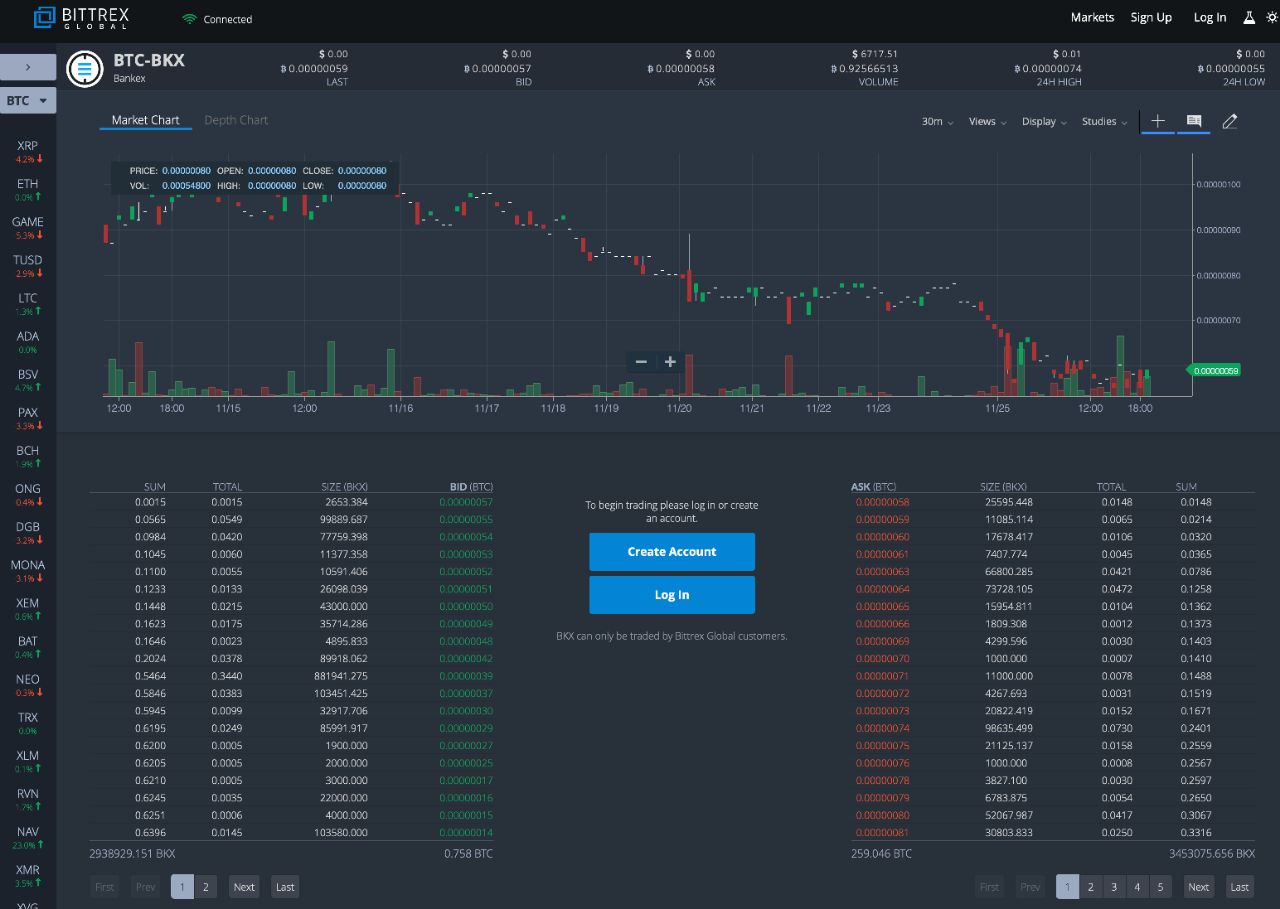This screenshot has width=1280, height=909.
Task: Click Last under the ask table
Action: point(1240,887)
